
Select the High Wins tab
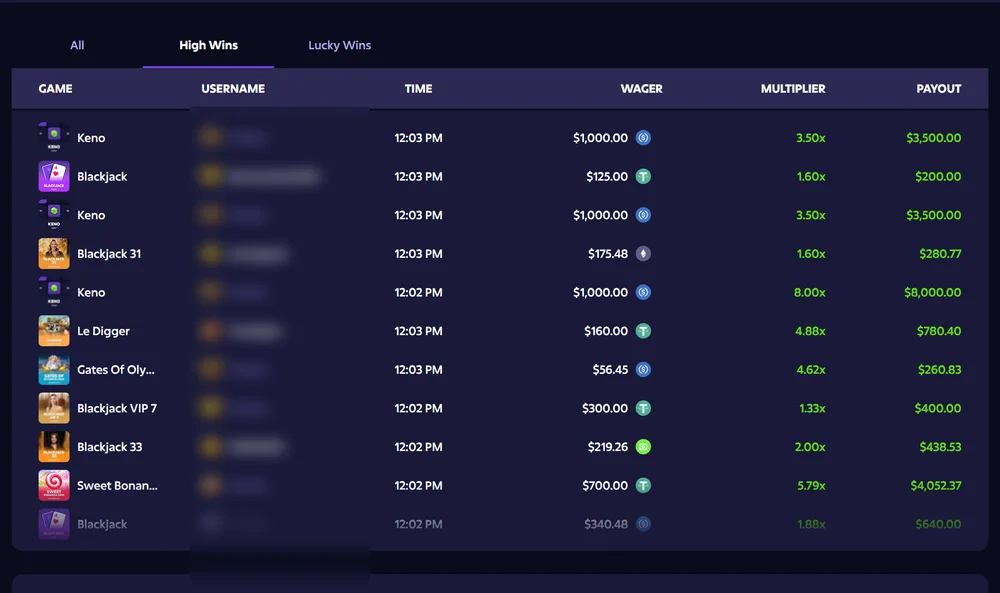[x=209, y=45]
